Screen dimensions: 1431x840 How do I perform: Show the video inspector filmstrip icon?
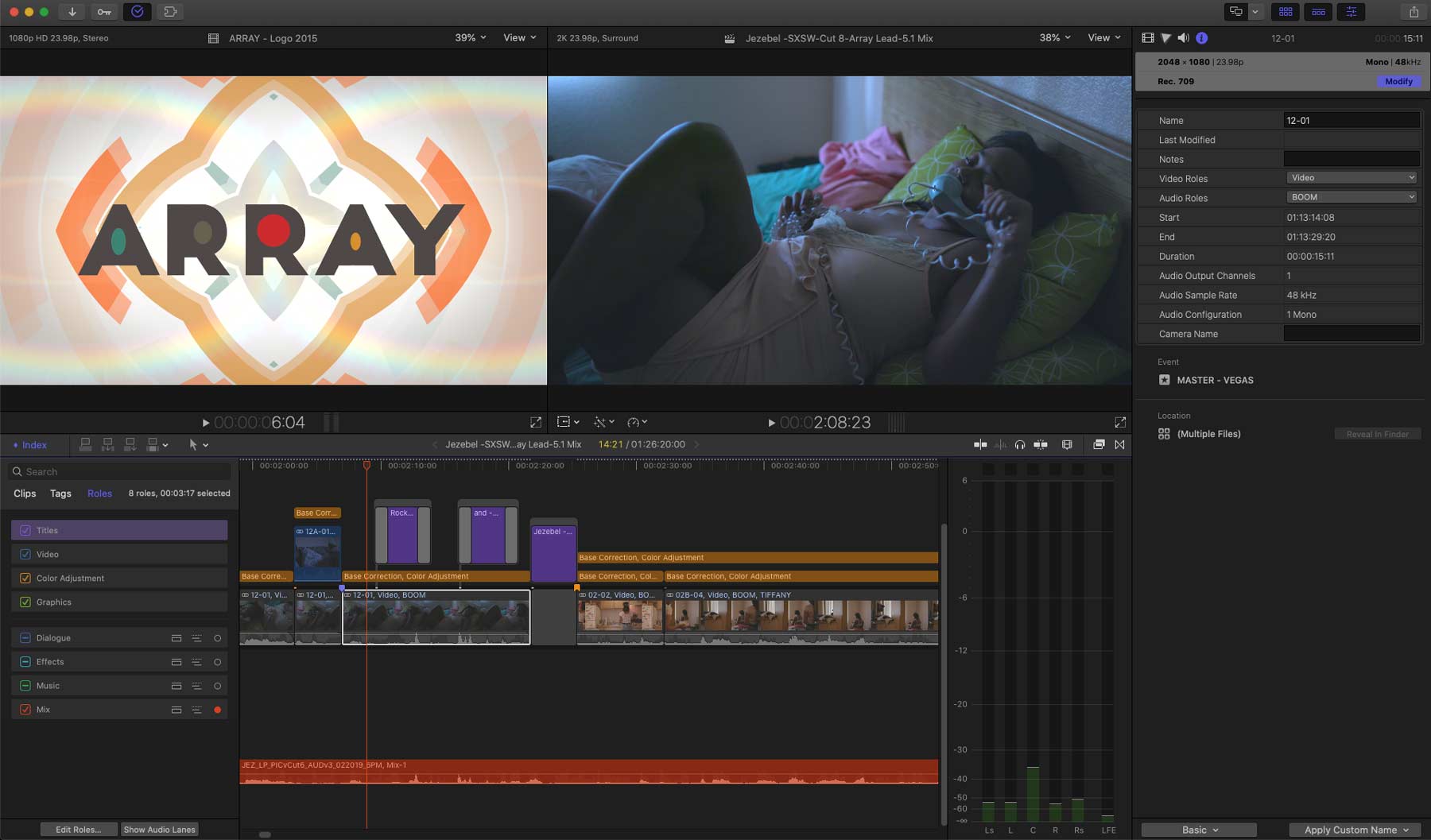click(x=1147, y=38)
